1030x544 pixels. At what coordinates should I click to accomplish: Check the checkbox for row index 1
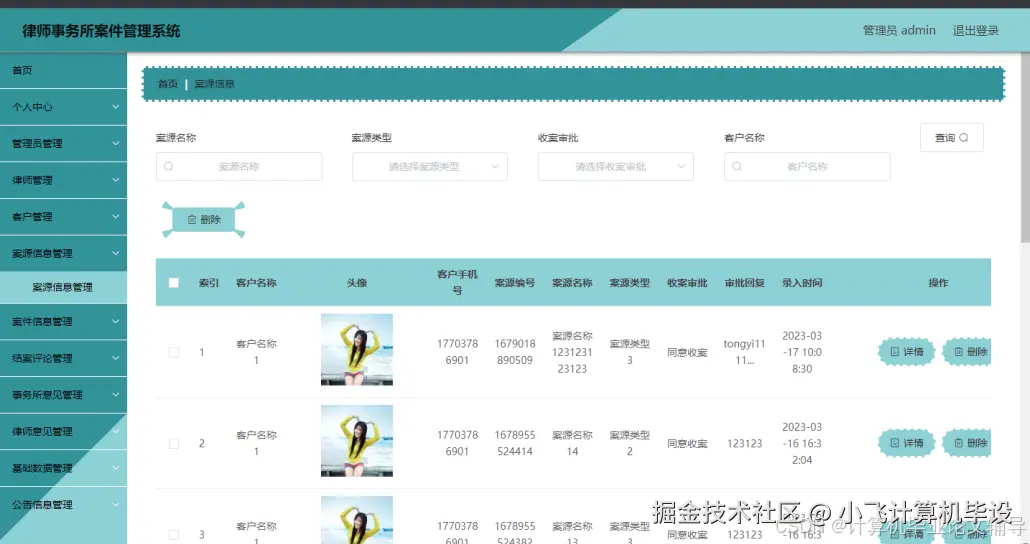[173, 352]
